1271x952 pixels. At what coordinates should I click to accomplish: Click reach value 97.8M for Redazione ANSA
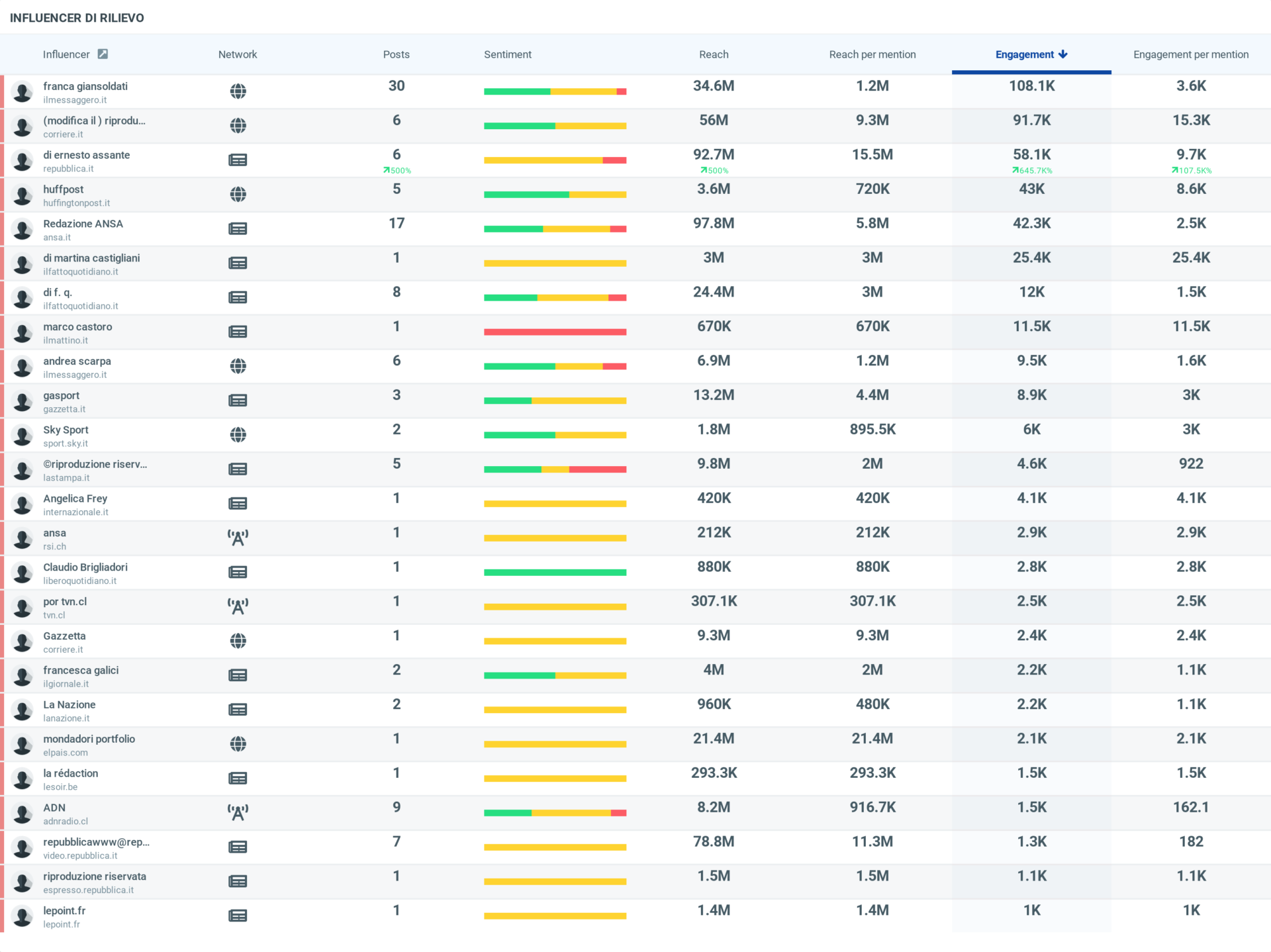[714, 223]
